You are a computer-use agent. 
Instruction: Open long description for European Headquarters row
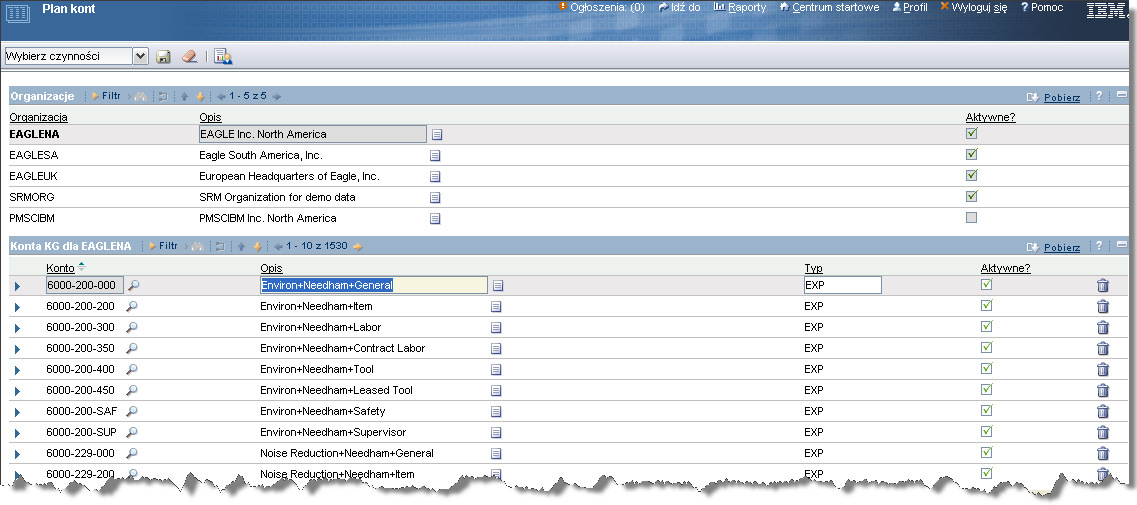[435, 176]
